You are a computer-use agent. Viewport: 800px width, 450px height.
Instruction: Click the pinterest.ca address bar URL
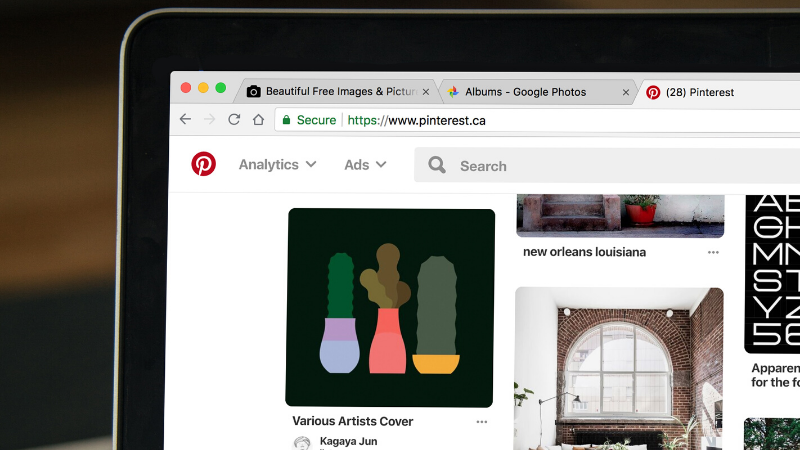tap(416, 120)
